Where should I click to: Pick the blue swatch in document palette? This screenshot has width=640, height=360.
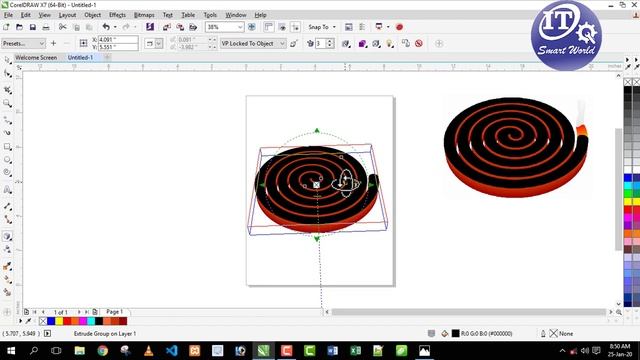coord(51,321)
